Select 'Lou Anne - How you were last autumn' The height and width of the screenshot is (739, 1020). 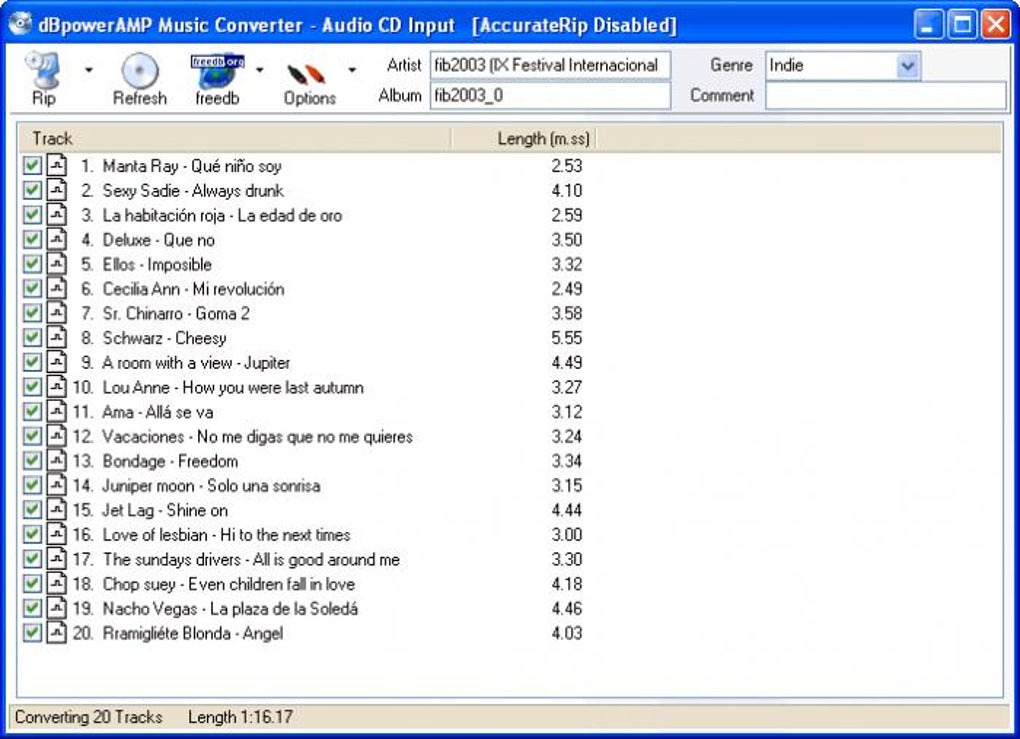coord(233,388)
